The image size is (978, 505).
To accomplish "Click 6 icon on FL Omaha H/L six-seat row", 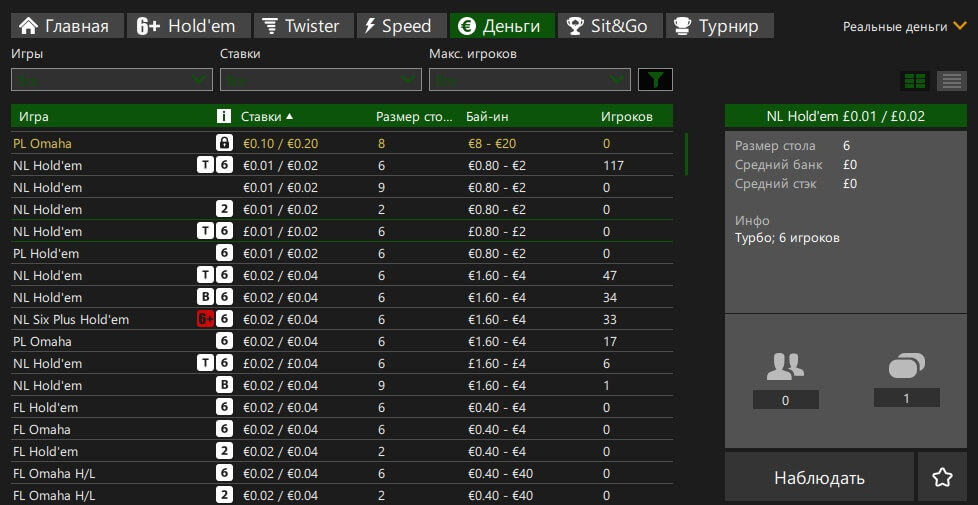I will pyautogui.click(x=224, y=473).
